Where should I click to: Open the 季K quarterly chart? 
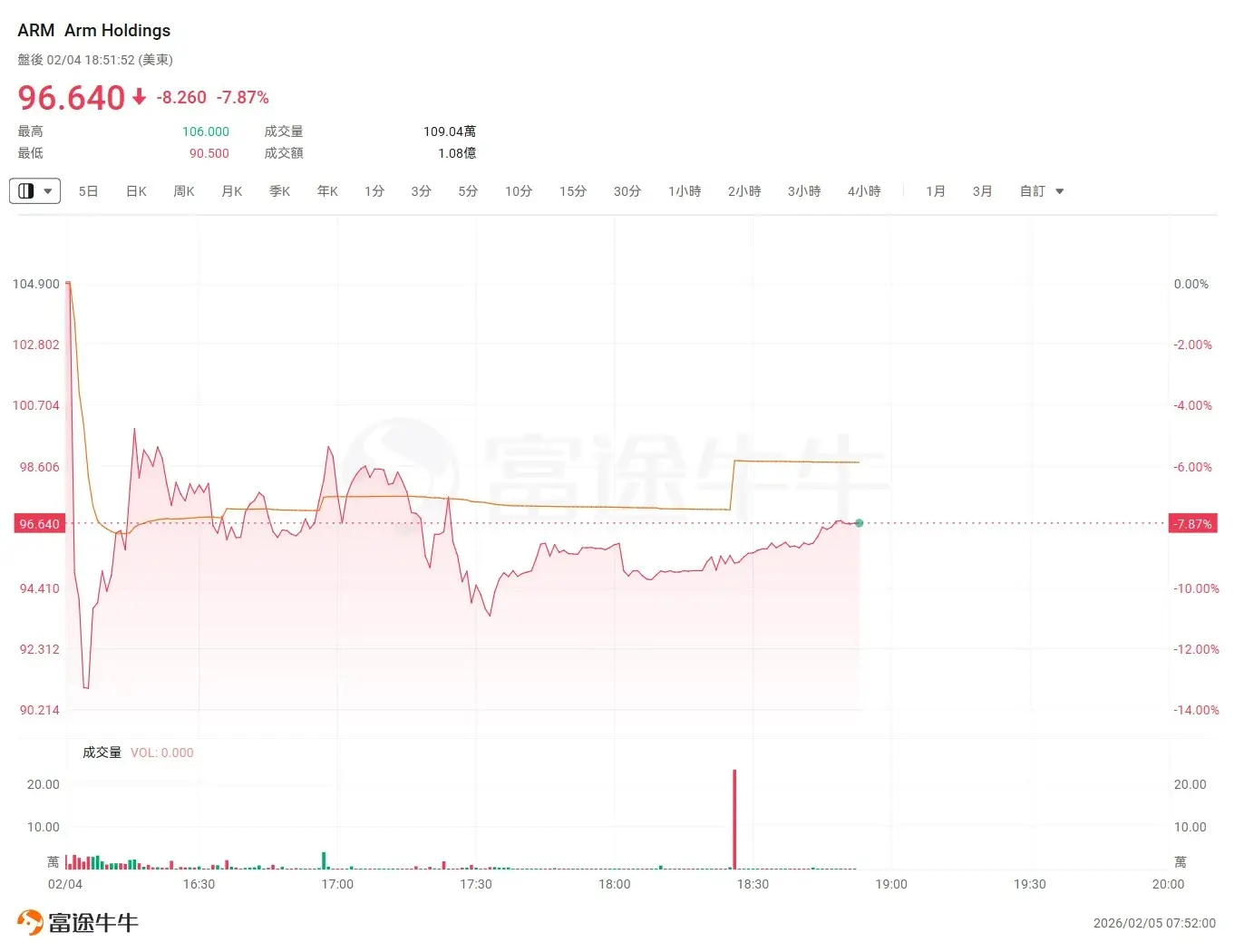click(x=280, y=191)
